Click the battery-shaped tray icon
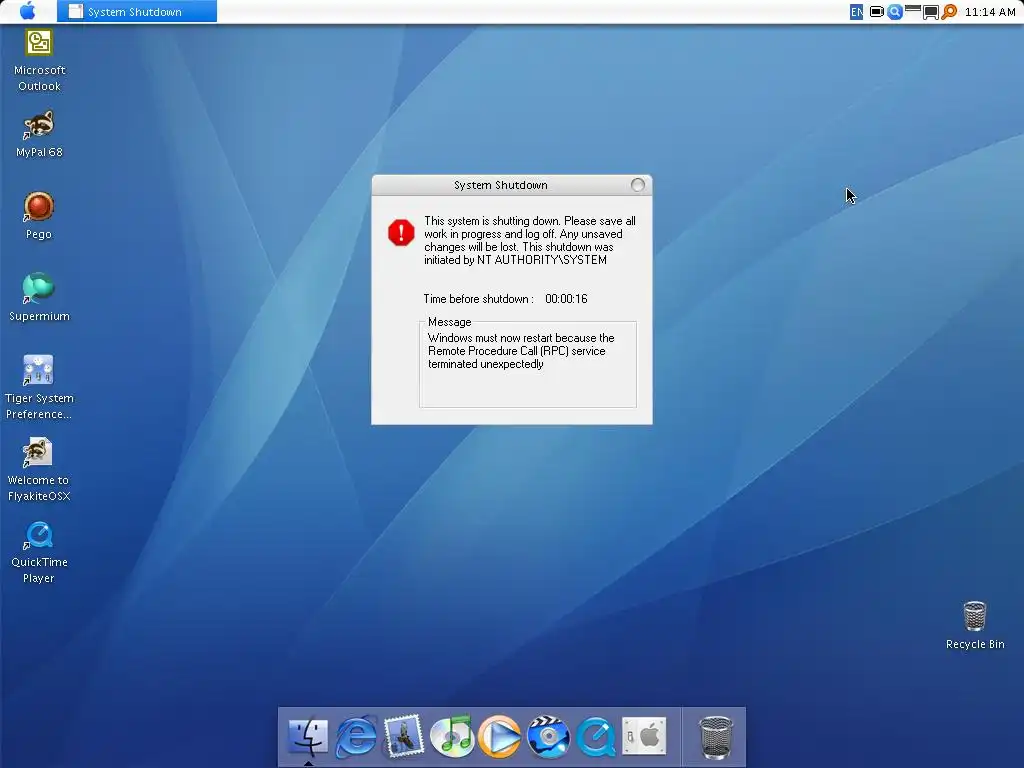This screenshot has width=1024, height=768. 876,12
